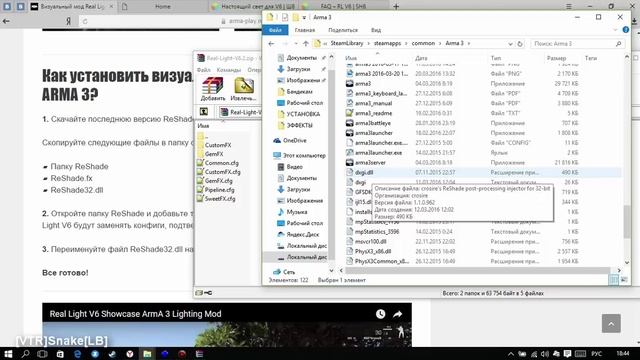Go up one level in WinRAR path bar
Viewport: 640px width, 360px height.
click(x=204, y=112)
